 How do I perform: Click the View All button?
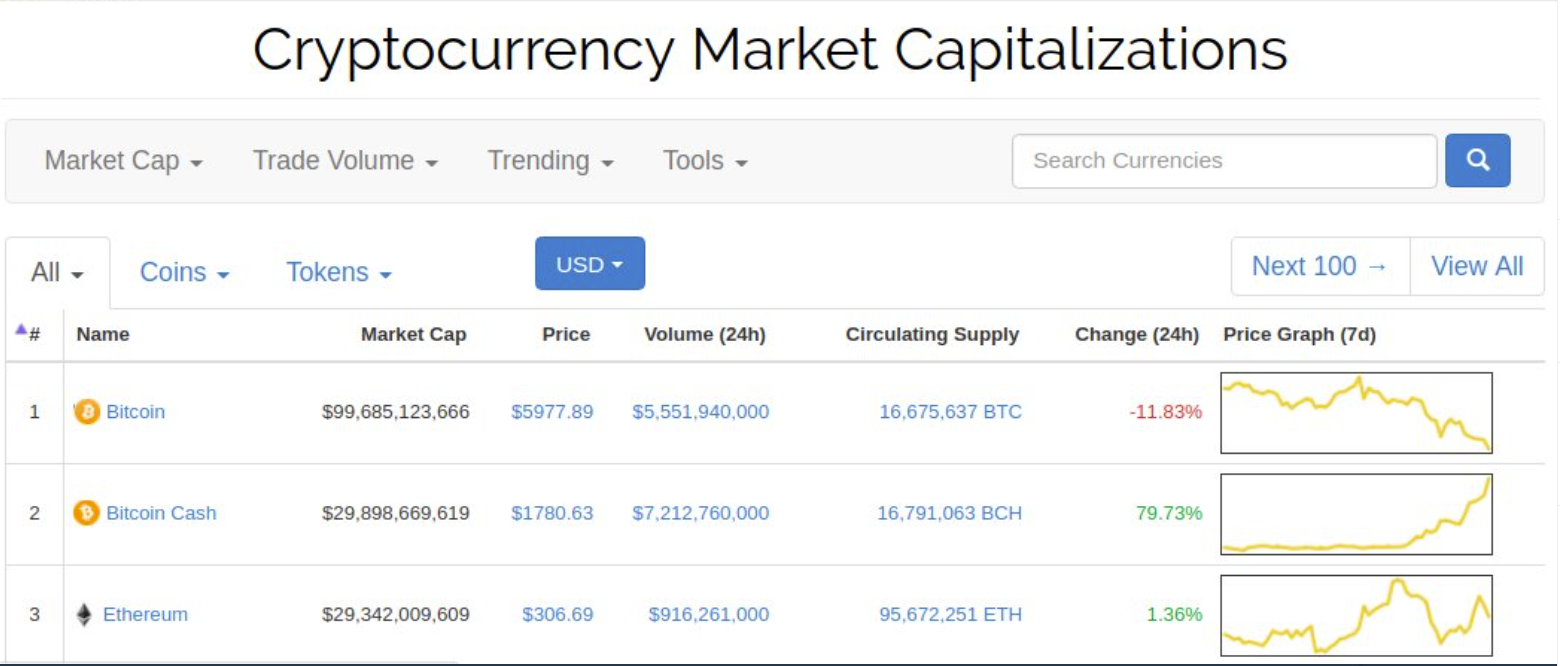(x=1477, y=266)
